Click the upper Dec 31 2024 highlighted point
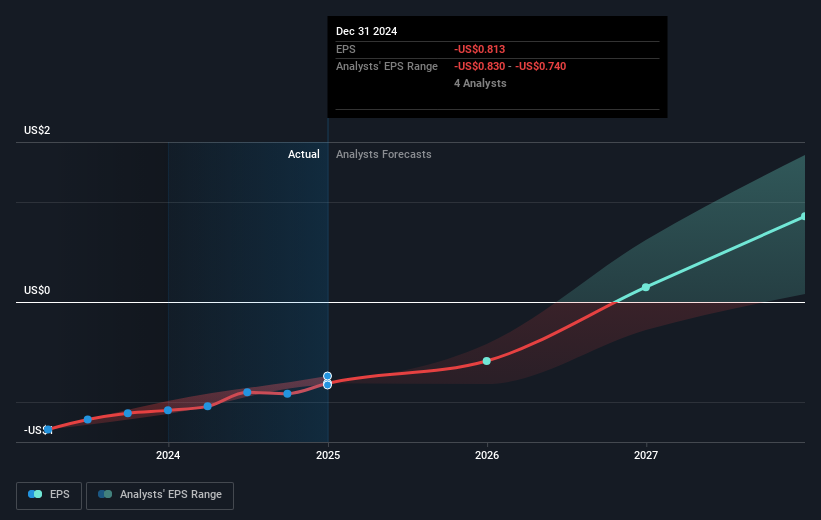This screenshot has height=520, width=821. click(x=327, y=376)
